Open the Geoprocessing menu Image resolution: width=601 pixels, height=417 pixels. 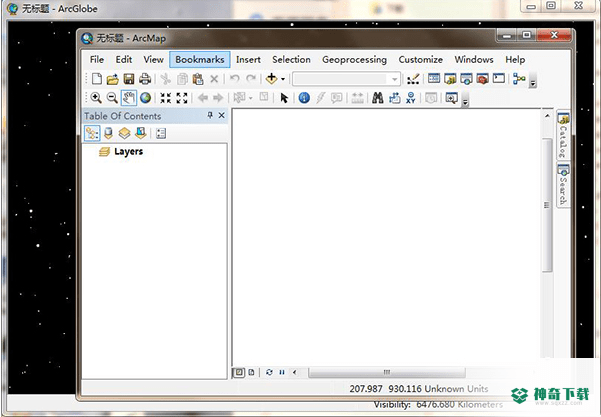[x=354, y=59]
